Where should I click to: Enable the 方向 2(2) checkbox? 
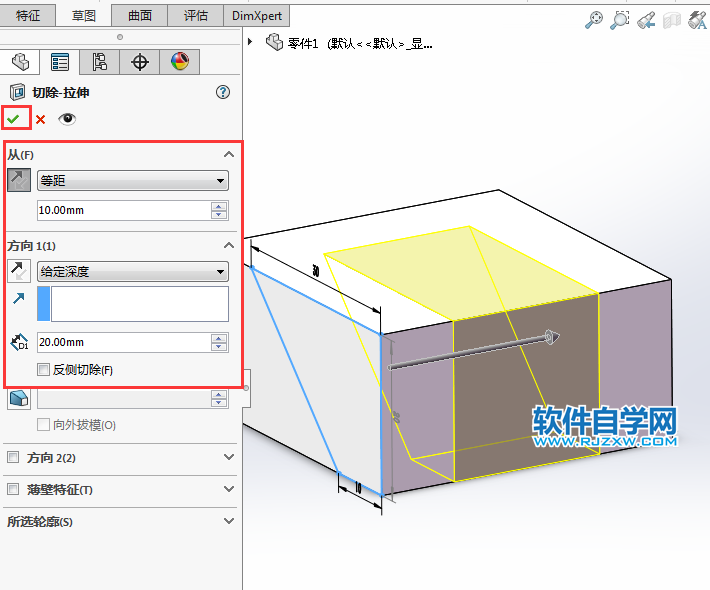[x=13, y=457]
